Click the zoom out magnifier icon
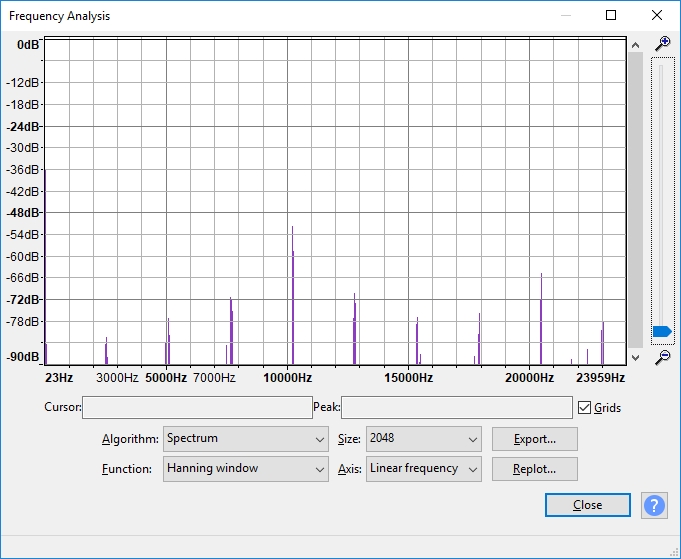This screenshot has height=559, width=681. (662, 357)
